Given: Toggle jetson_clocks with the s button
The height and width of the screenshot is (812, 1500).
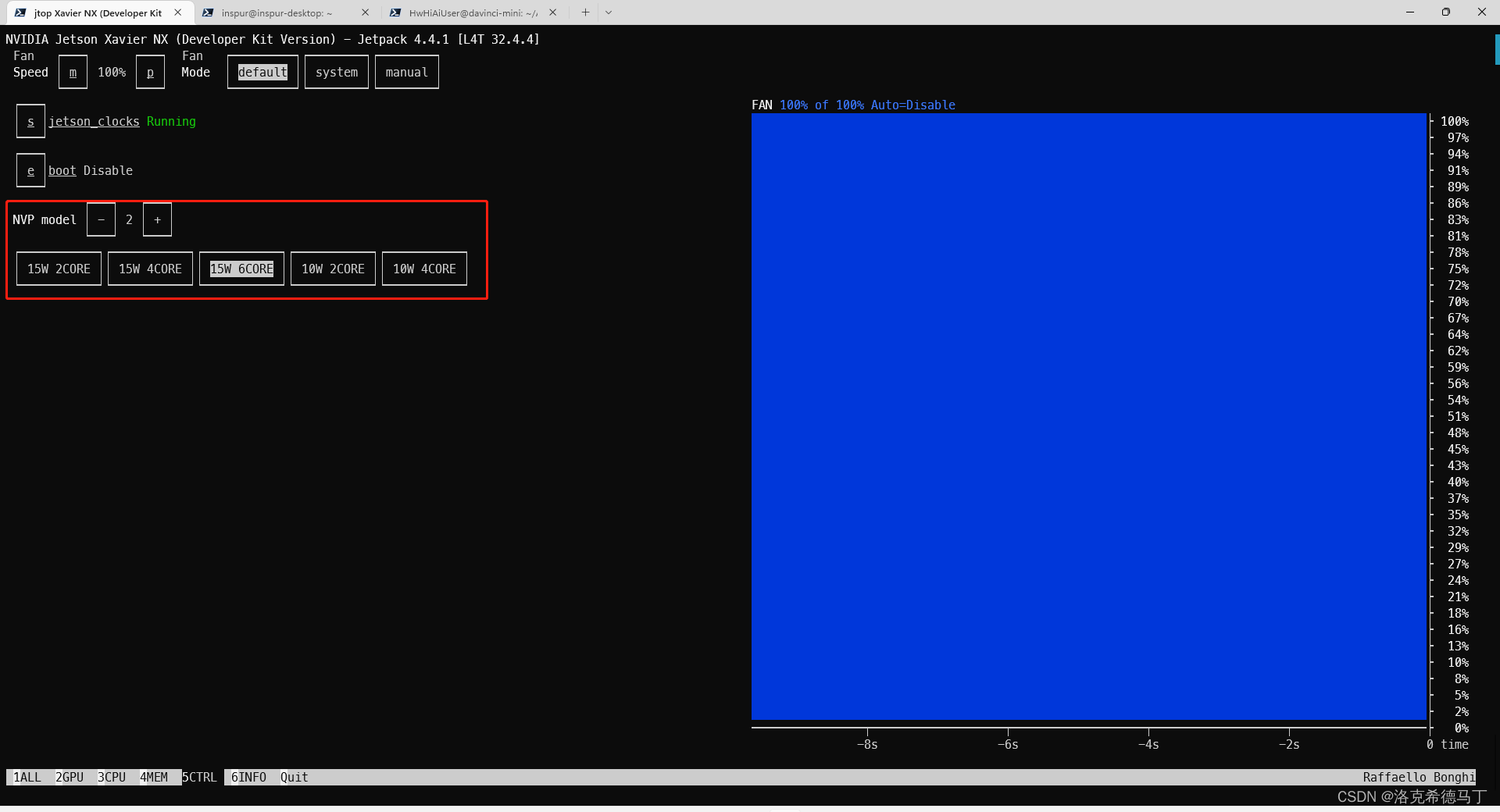Looking at the screenshot, I should (x=30, y=122).
